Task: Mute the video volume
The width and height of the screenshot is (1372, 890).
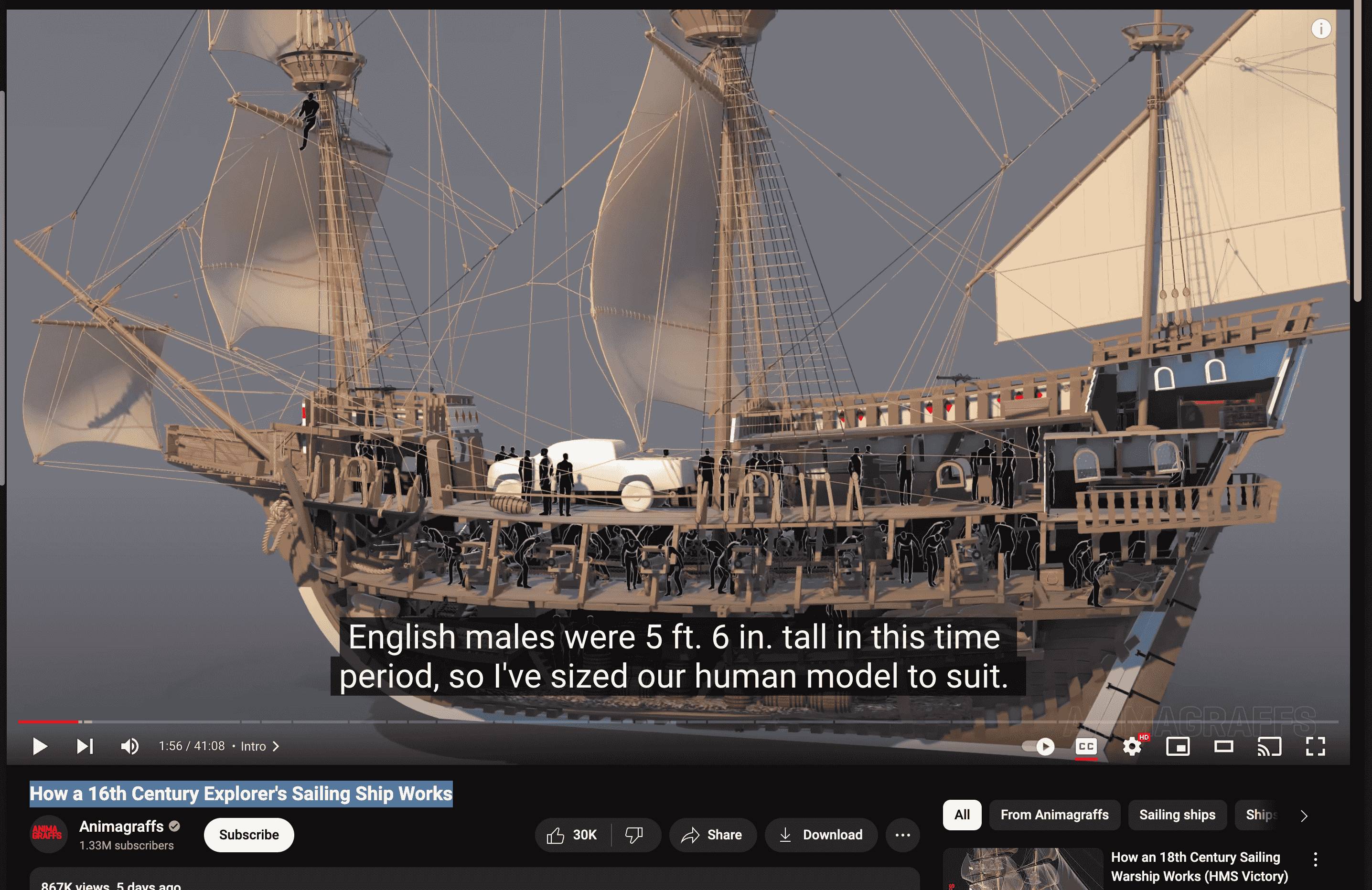Action: pos(130,746)
